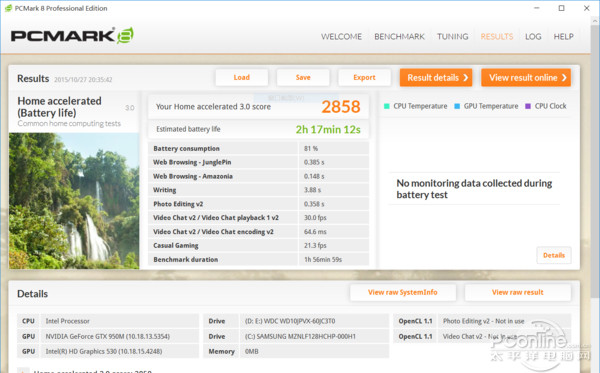This screenshot has width=600, height=373.
Task: Select Photo Editing v2 row
Action: click(258, 204)
